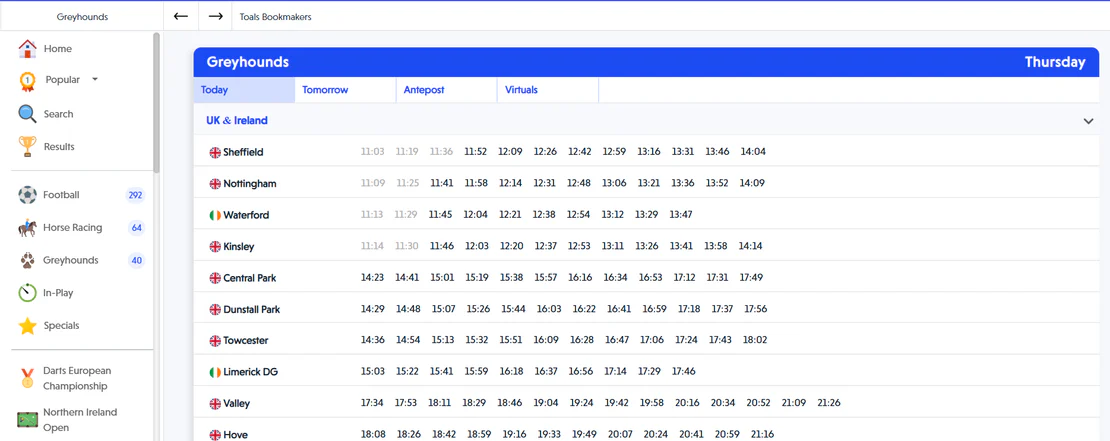1110x441 pixels.
Task: Click the Football ball icon
Action: click(x=27, y=195)
